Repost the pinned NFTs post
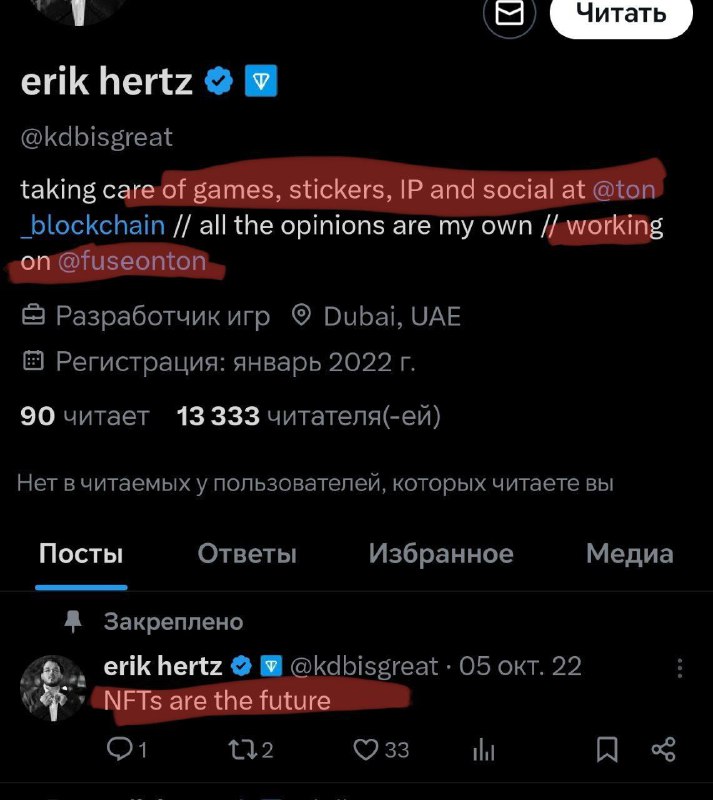The height and width of the screenshot is (800, 713). tap(253, 749)
